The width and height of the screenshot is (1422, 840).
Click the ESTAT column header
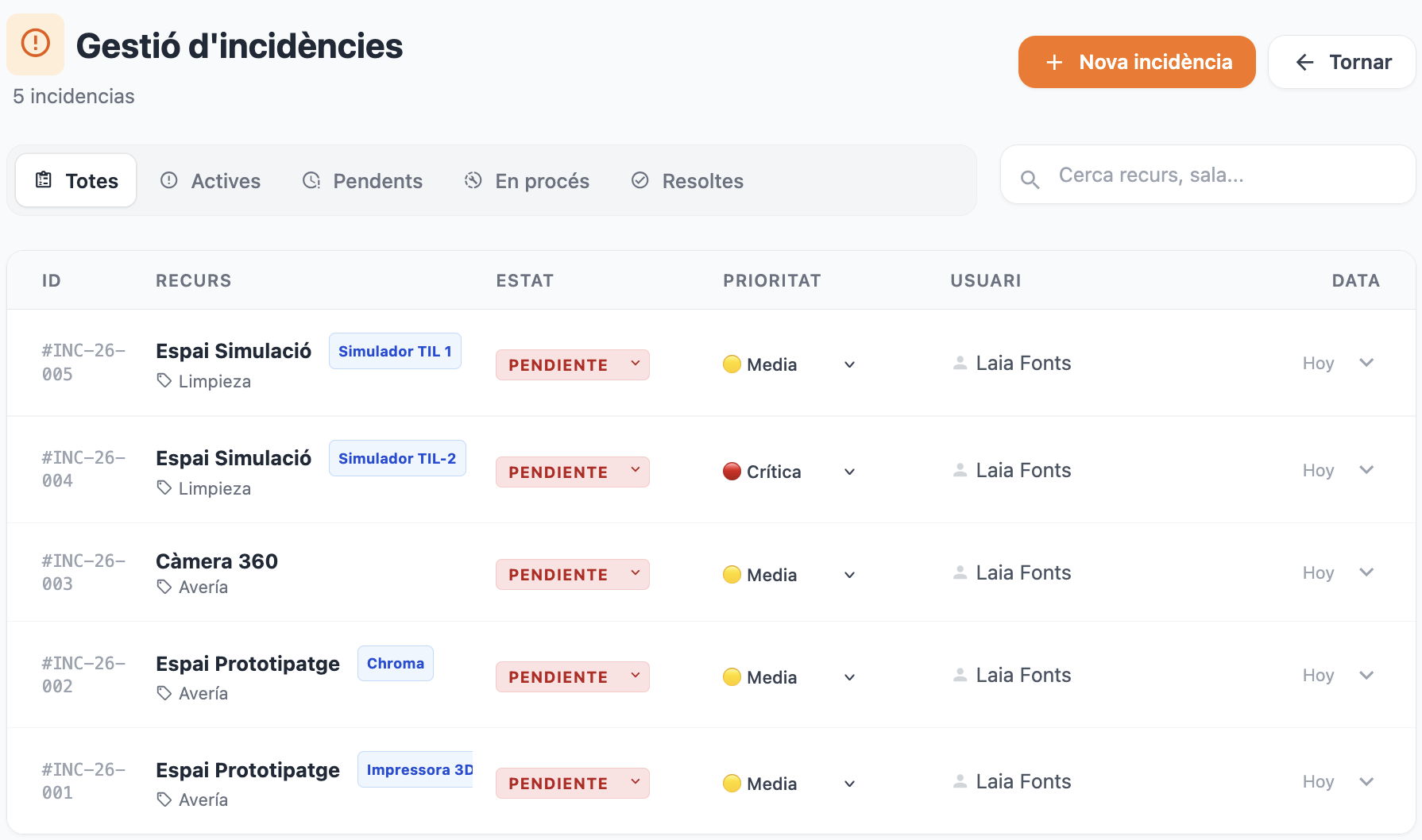coord(525,280)
